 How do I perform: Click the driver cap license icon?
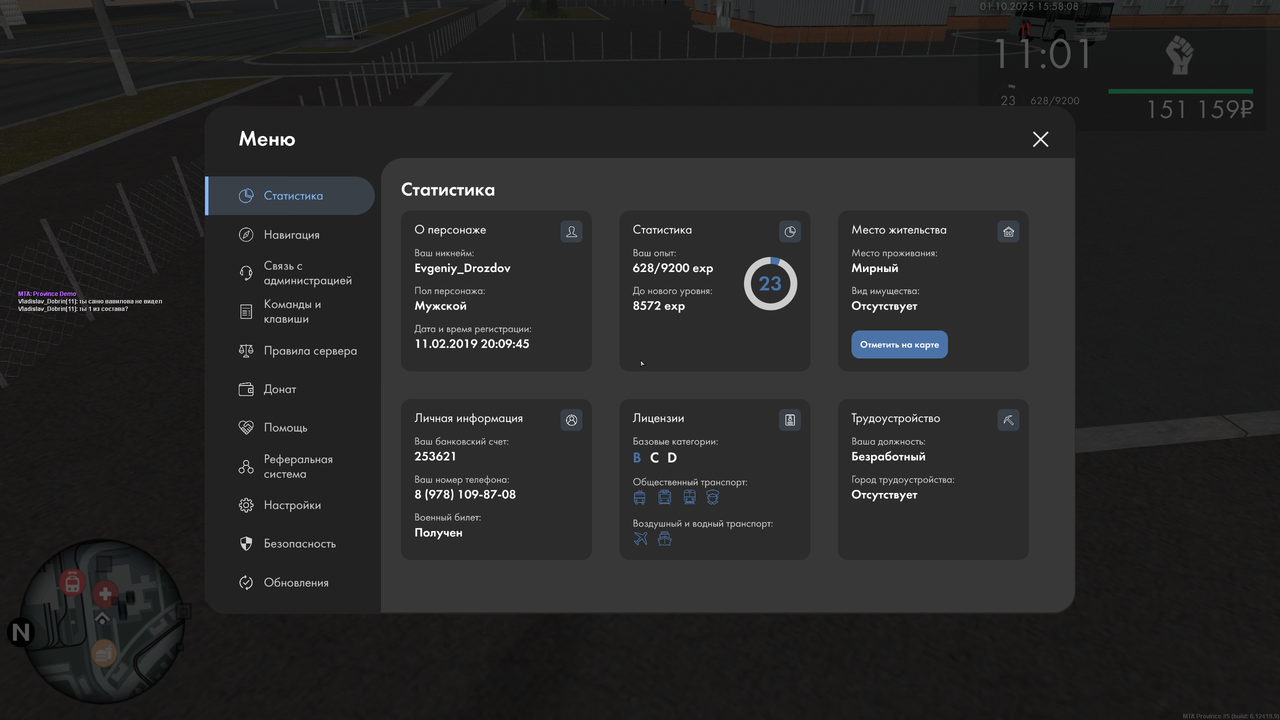712,497
